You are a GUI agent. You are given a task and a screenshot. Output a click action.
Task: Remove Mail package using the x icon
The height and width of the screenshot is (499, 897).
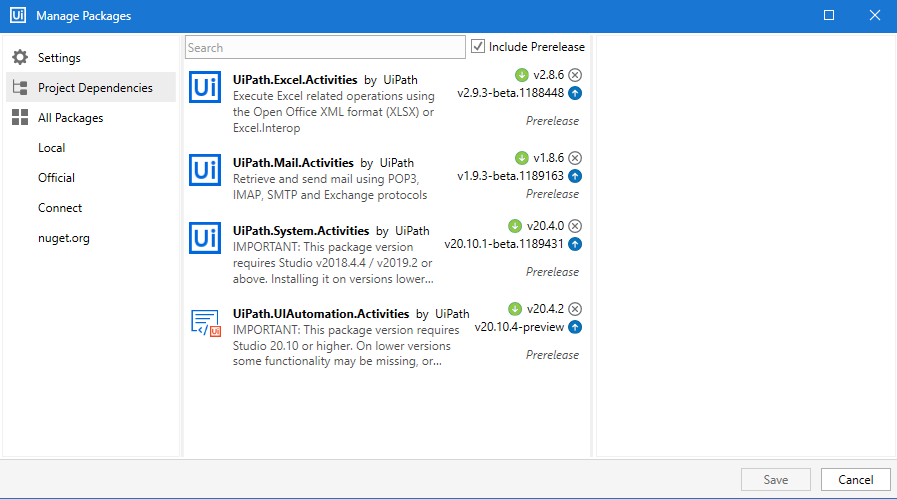[575, 158]
